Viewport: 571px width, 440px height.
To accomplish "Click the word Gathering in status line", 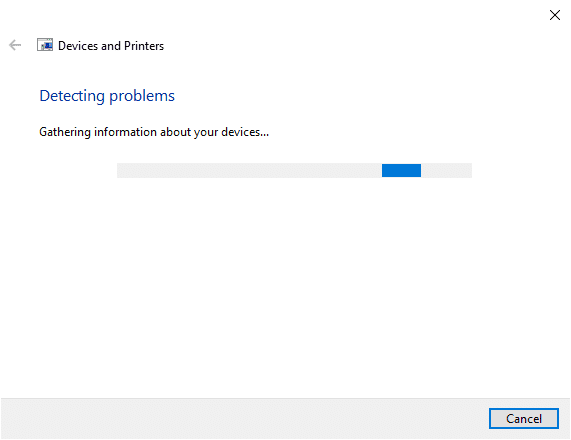I will [65, 132].
